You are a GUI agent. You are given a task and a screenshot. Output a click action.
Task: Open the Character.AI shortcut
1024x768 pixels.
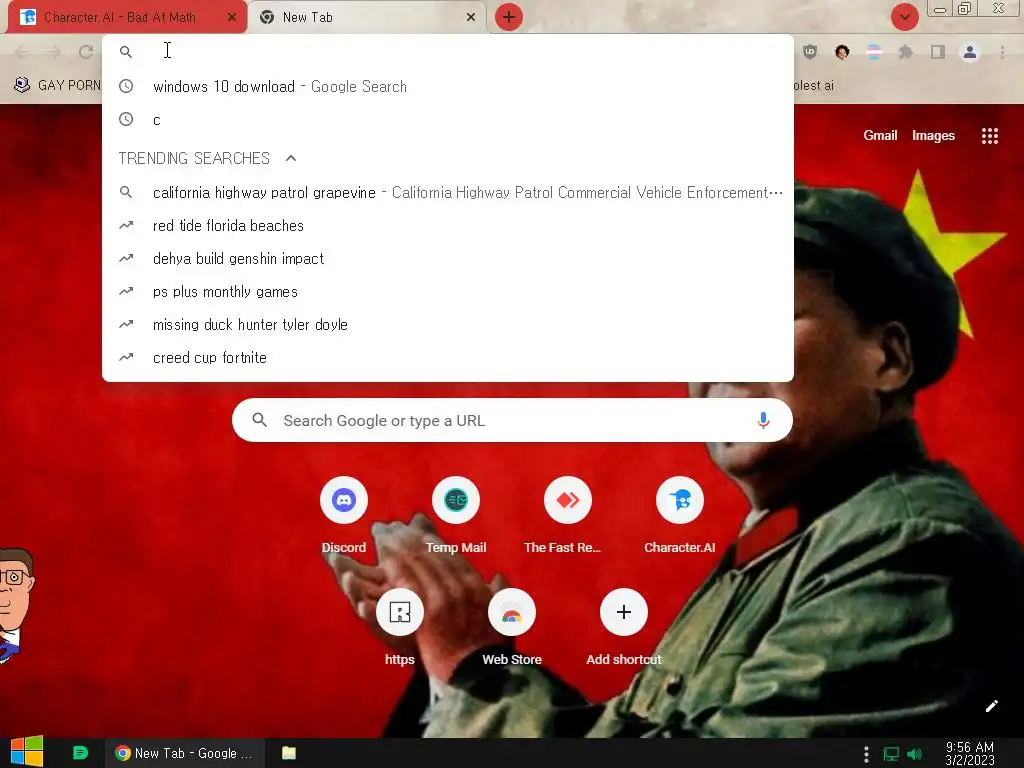pos(680,513)
